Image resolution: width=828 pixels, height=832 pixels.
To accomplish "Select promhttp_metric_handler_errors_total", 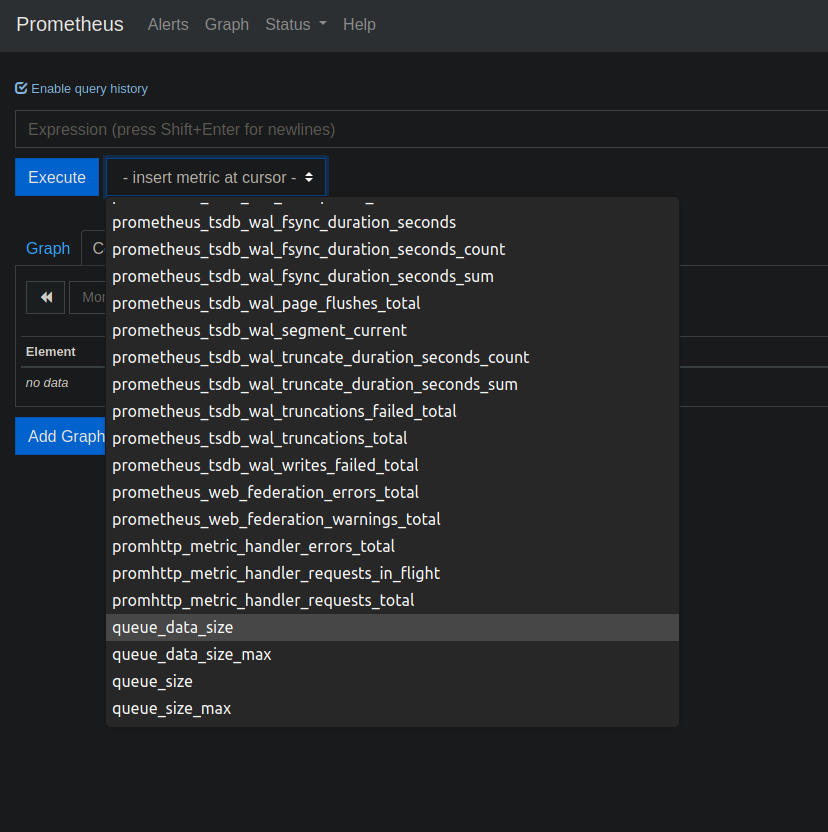I will click(392, 547).
